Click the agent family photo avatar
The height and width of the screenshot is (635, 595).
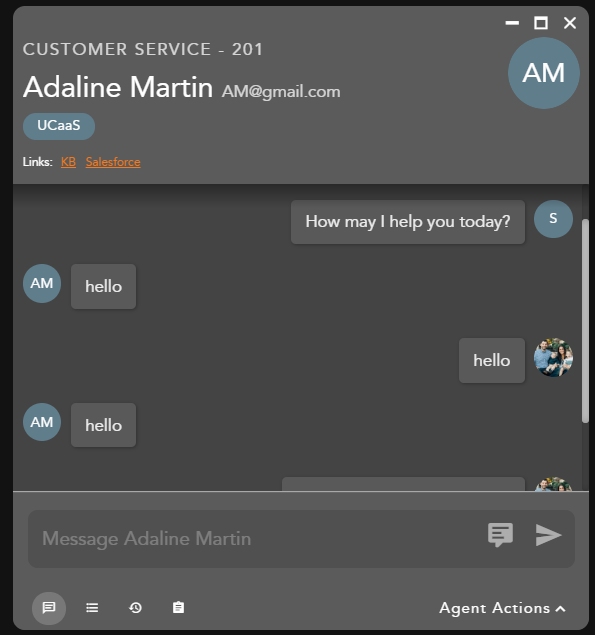tap(553, 358)
